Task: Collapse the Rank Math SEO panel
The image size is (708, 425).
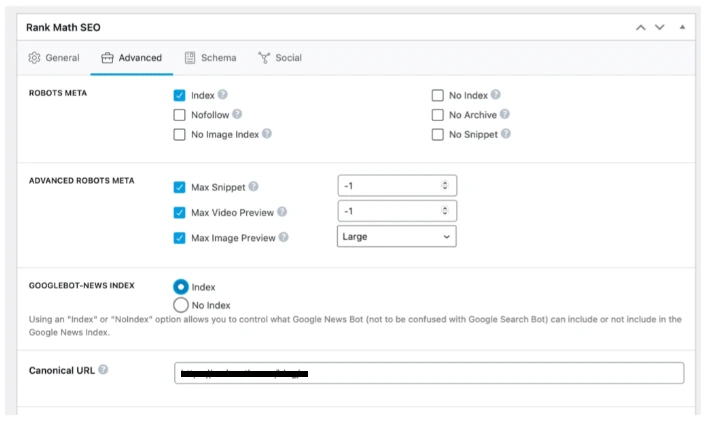Action: [x=682, y=27]
